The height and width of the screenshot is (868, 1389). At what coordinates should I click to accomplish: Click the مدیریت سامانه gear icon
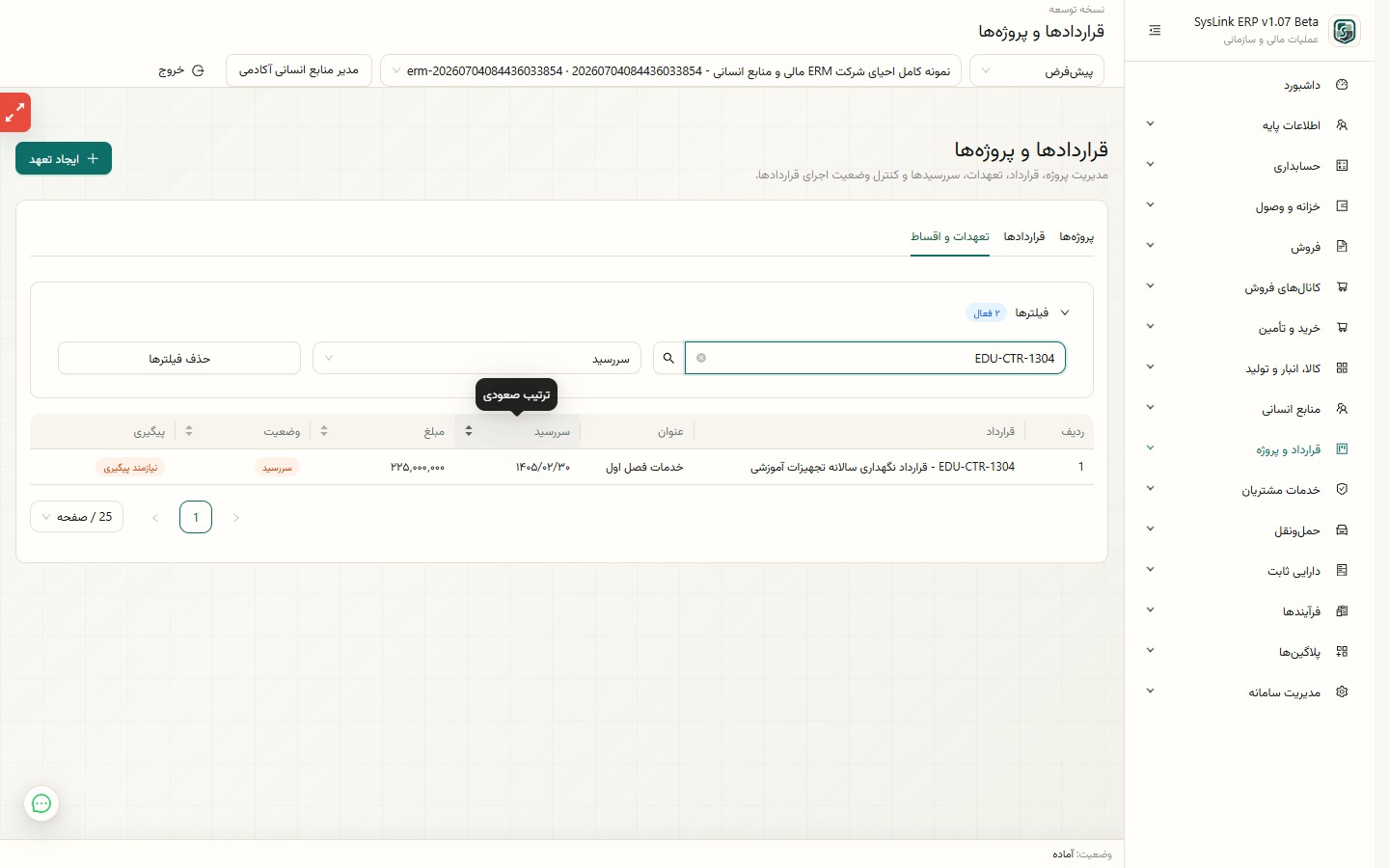[x=1342, y=692]
